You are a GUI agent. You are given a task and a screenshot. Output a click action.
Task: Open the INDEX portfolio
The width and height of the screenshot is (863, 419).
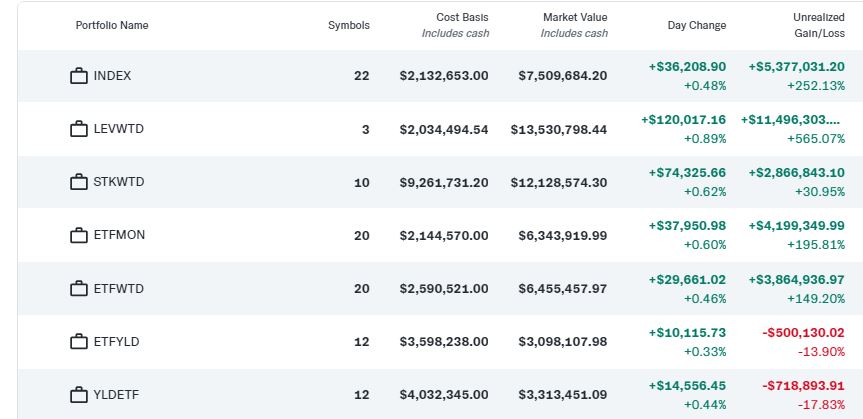coord(112,76)
